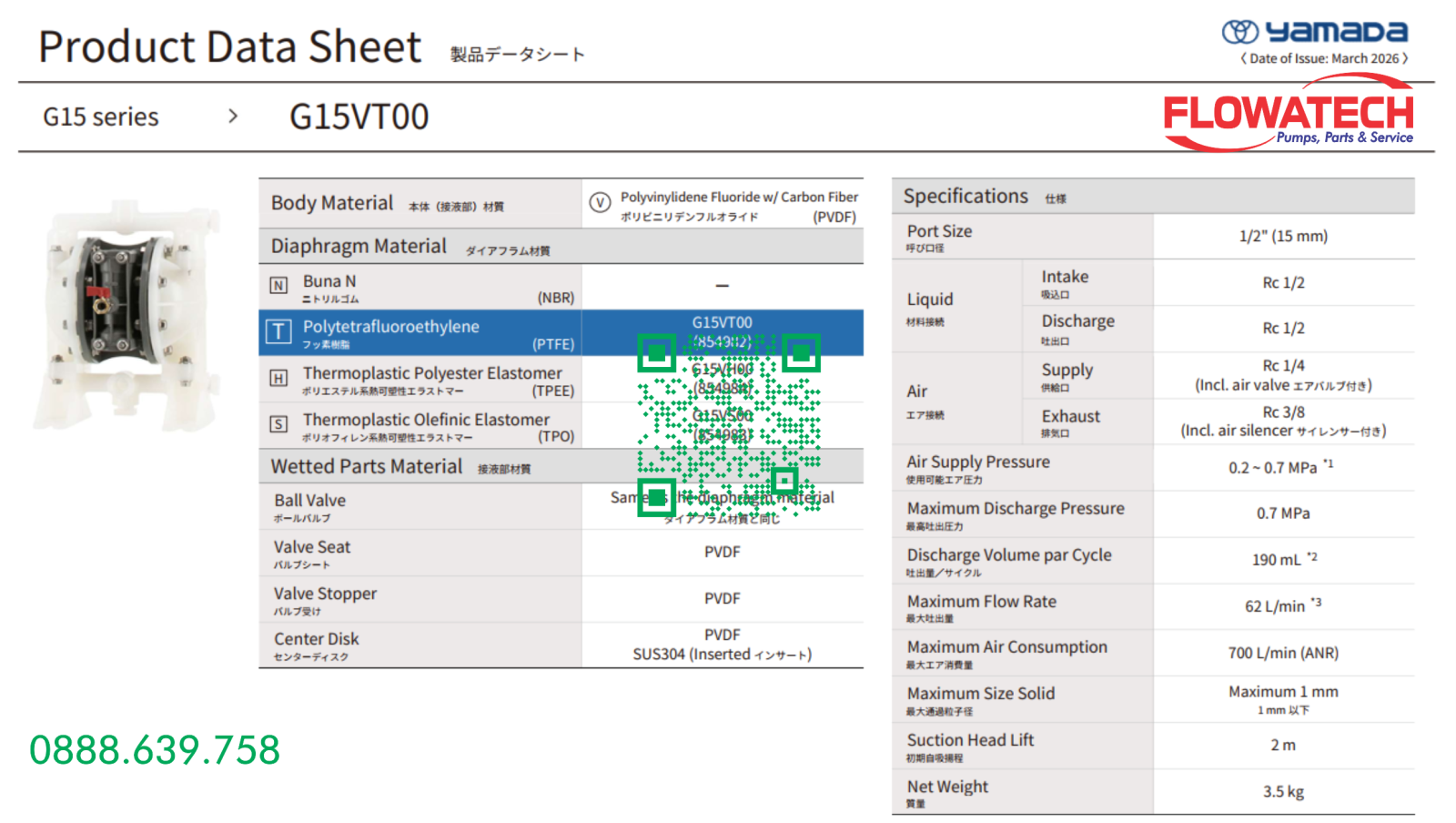Click Thermoplastic Olefinic Elastomer text
Viewport: 1456px width, 823px height.
coord(426,420)
